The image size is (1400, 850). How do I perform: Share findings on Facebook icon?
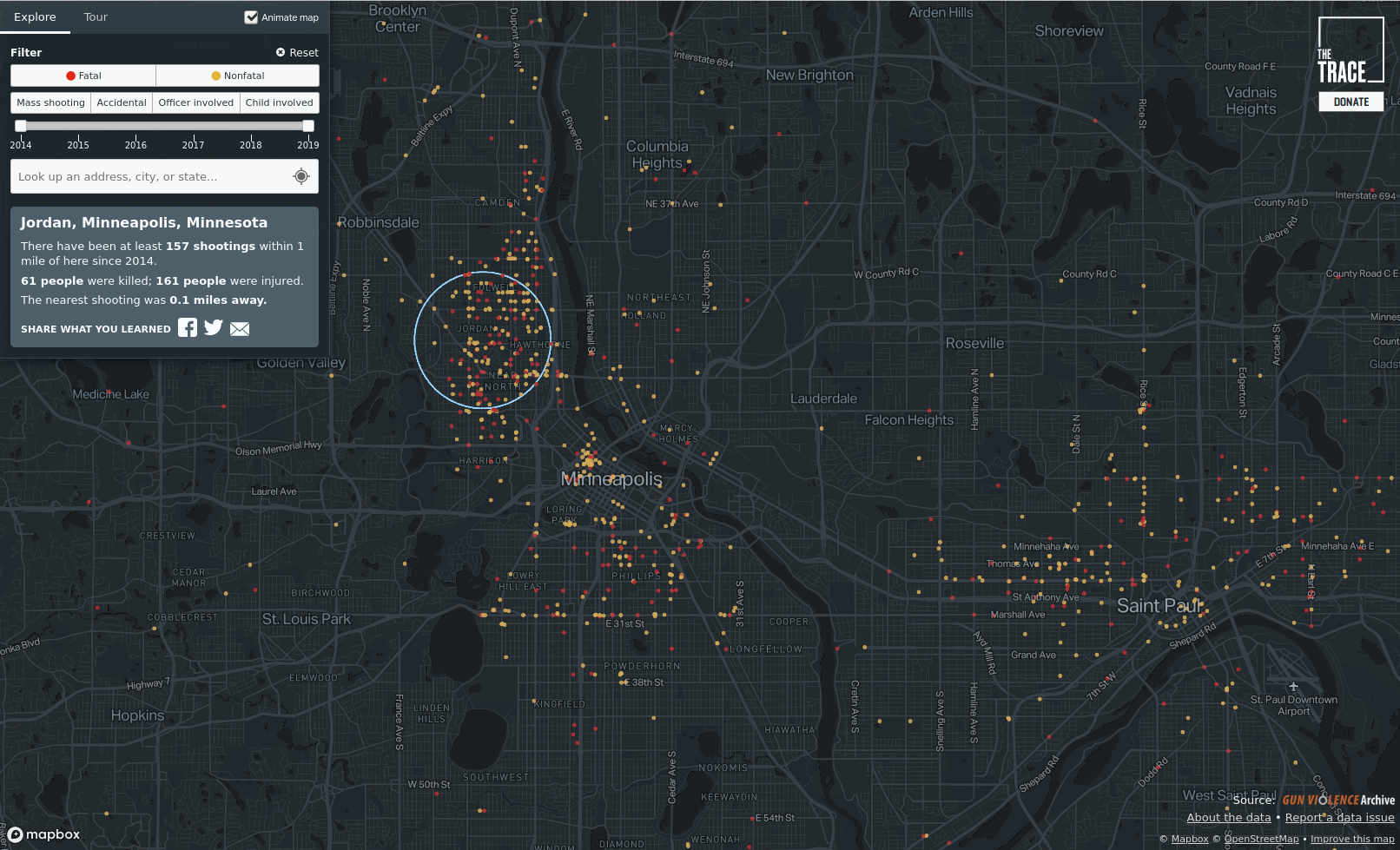tap(188, 327)
